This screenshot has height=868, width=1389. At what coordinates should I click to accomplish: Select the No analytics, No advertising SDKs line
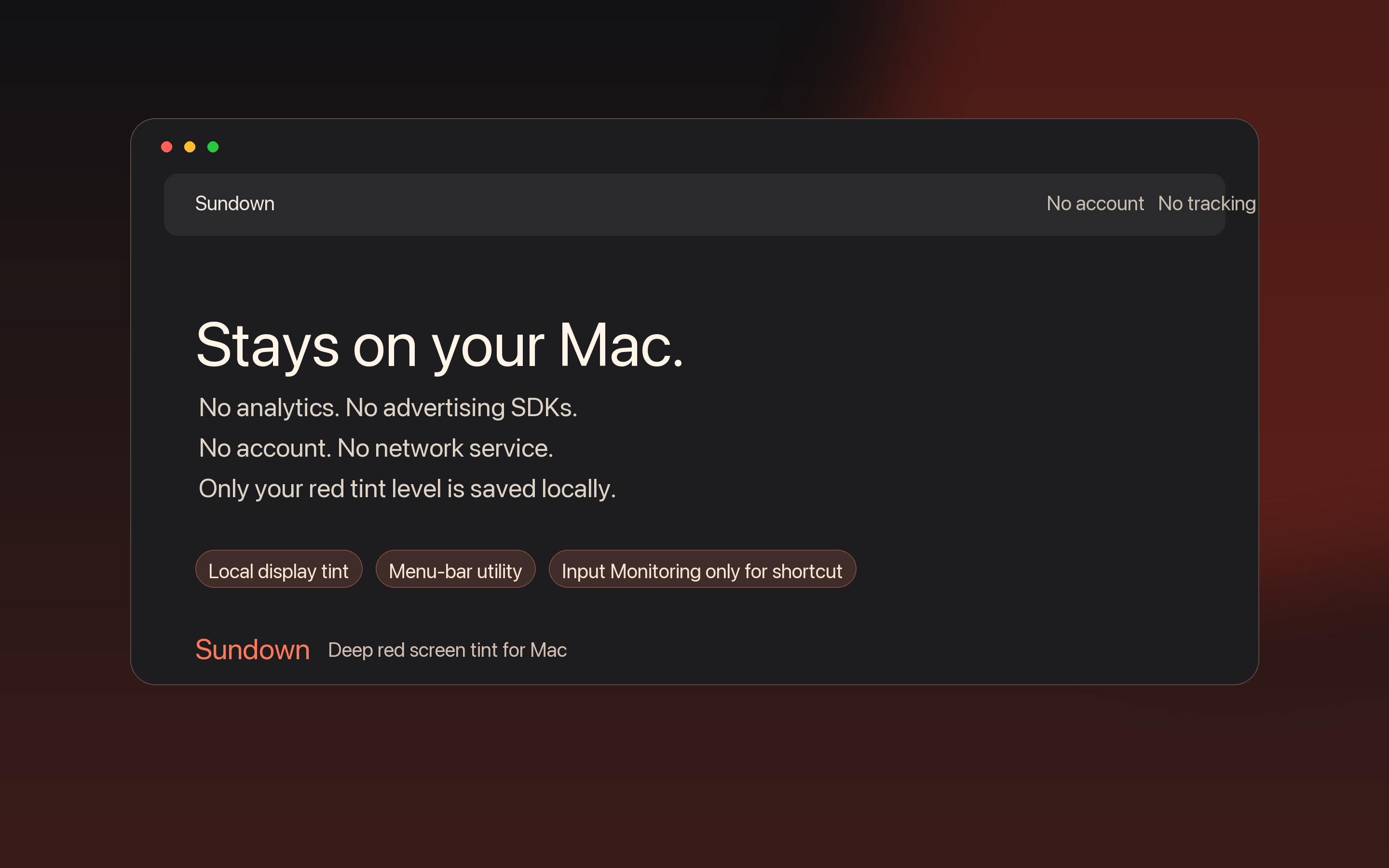pyautogui.click(x=388, y=408)
